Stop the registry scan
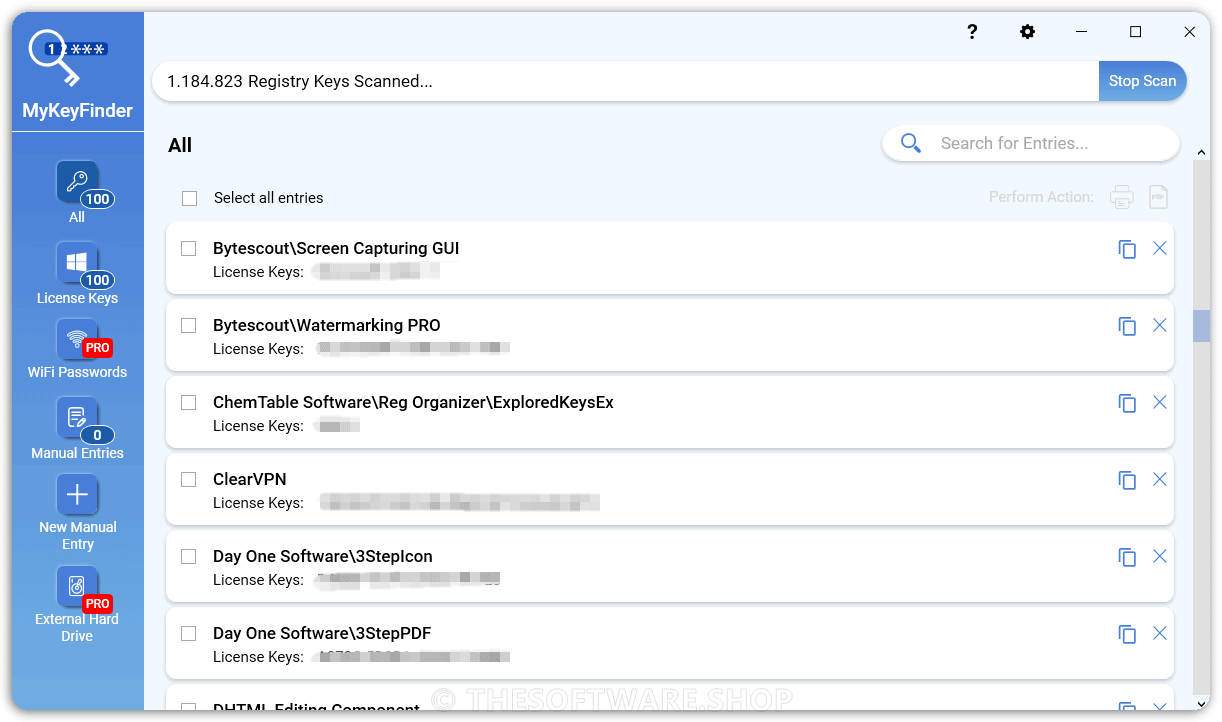Image resolution: width=1222 pixels, height=722 pixels. click(x=1142, y=81)
